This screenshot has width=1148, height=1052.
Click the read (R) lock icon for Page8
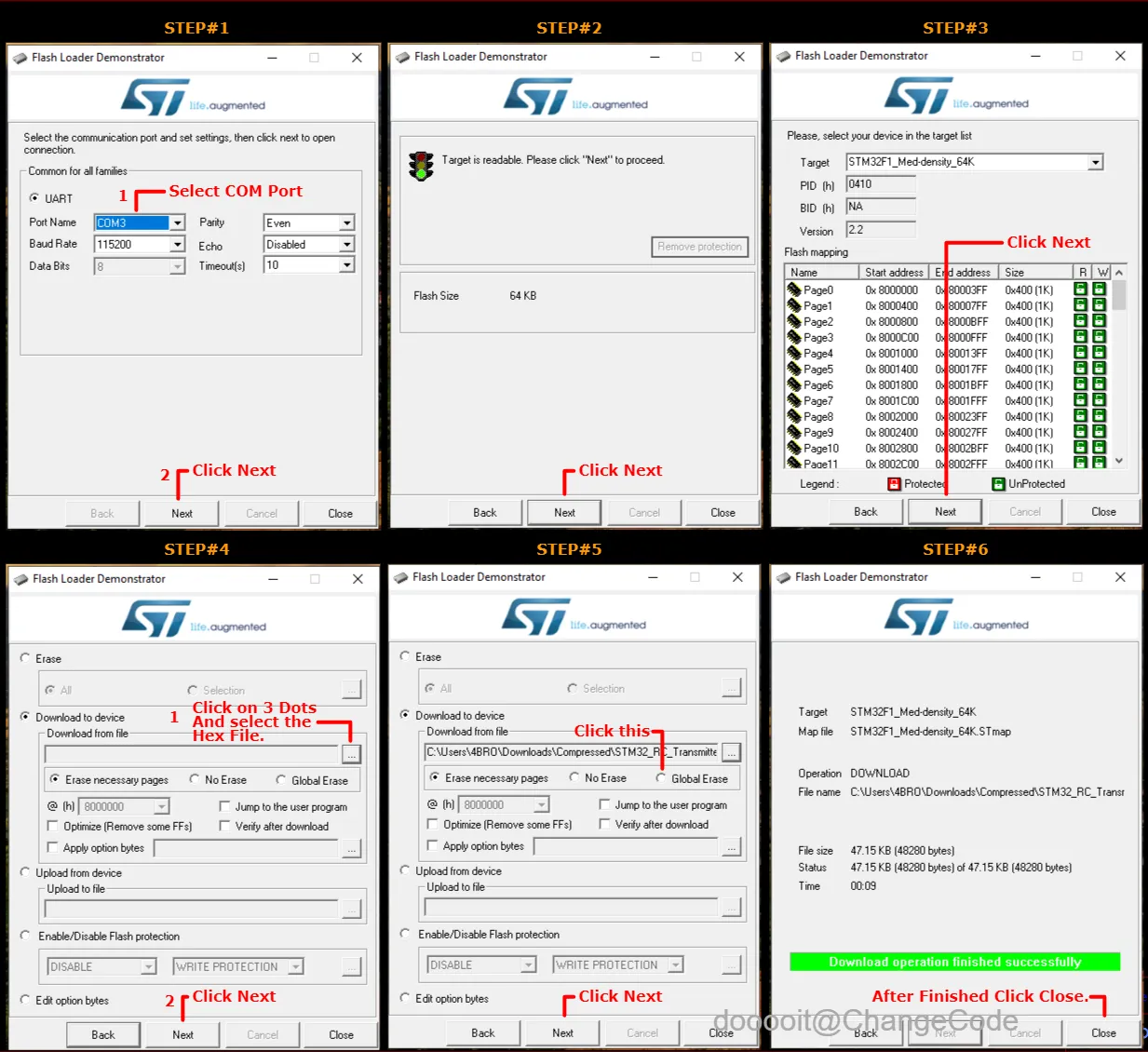(1081, 416)
